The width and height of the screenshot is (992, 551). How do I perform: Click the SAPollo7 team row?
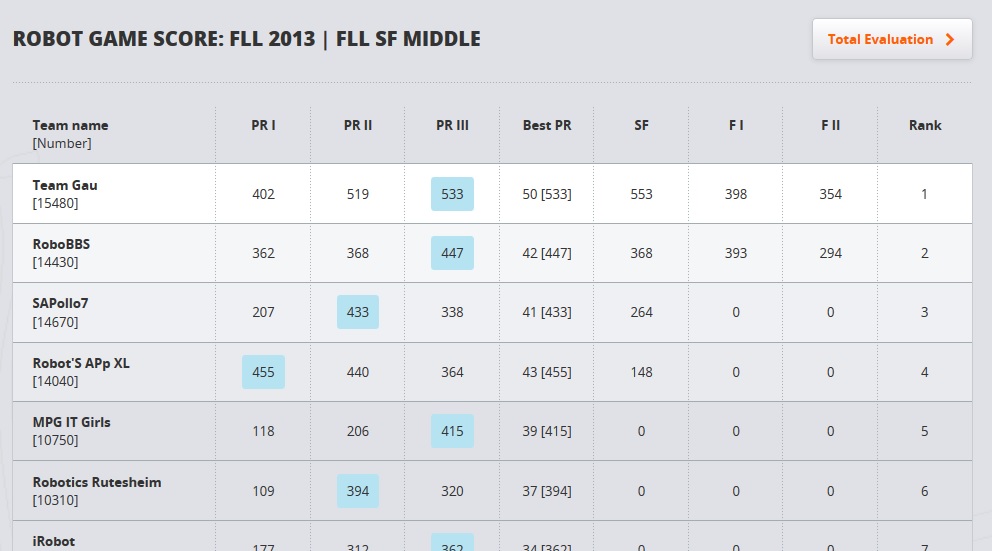pyautogui.click(x=492, y=313)
